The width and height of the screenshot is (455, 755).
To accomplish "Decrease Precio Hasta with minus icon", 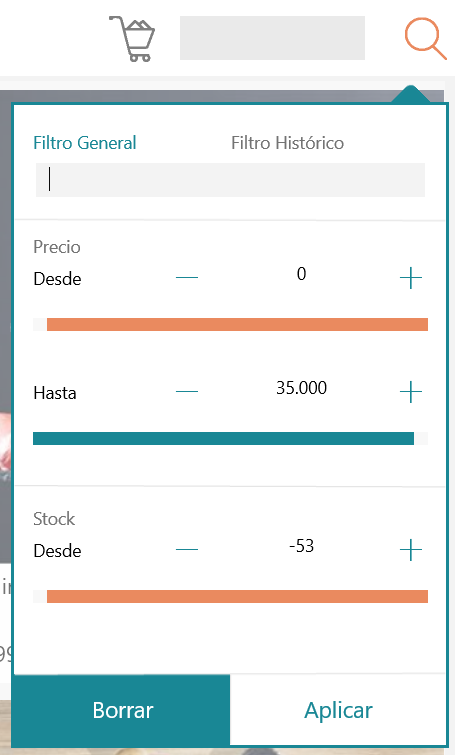I will point(187,392).
